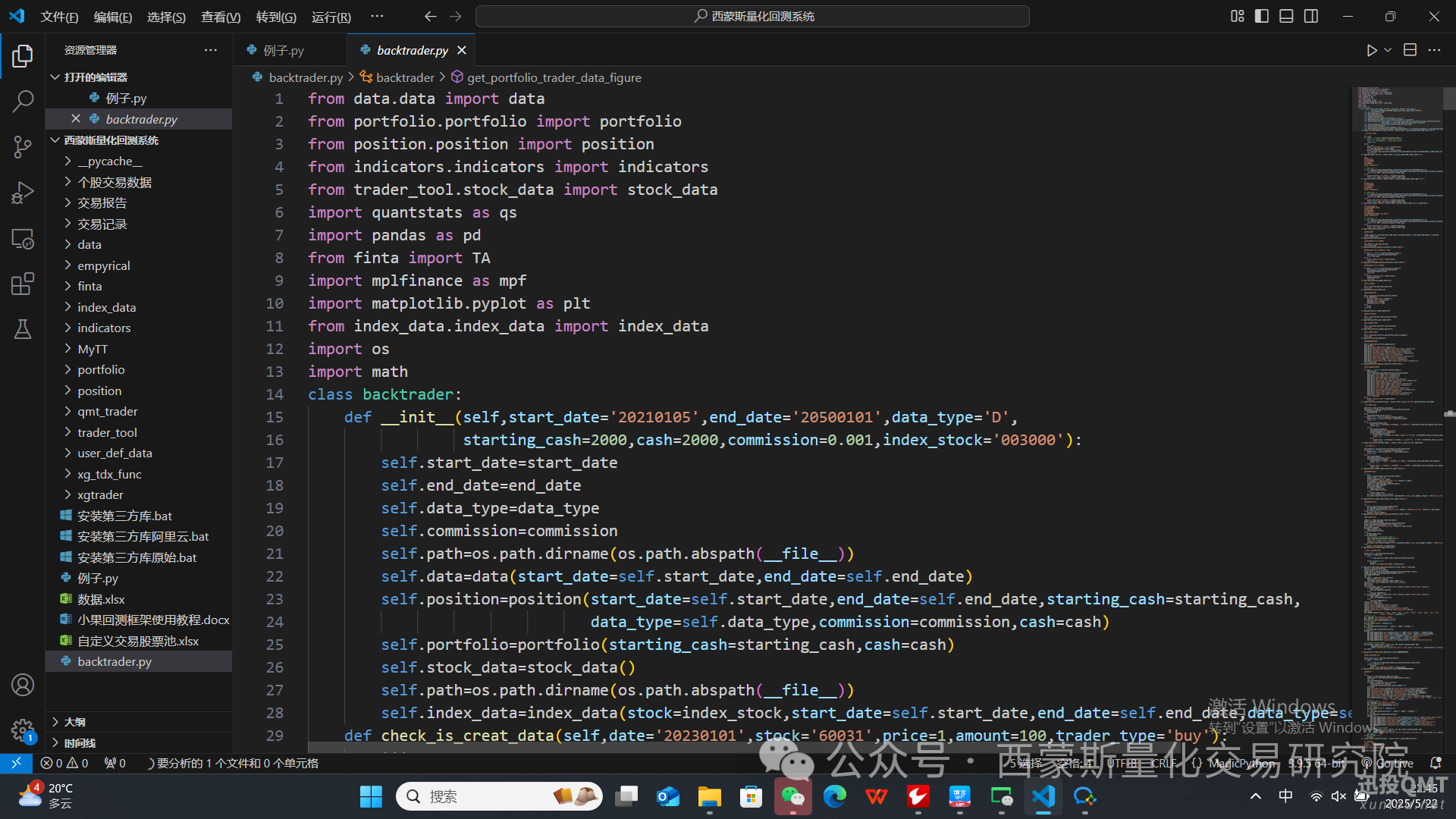Open the Remote Explorer view

[x=23, y=239]
